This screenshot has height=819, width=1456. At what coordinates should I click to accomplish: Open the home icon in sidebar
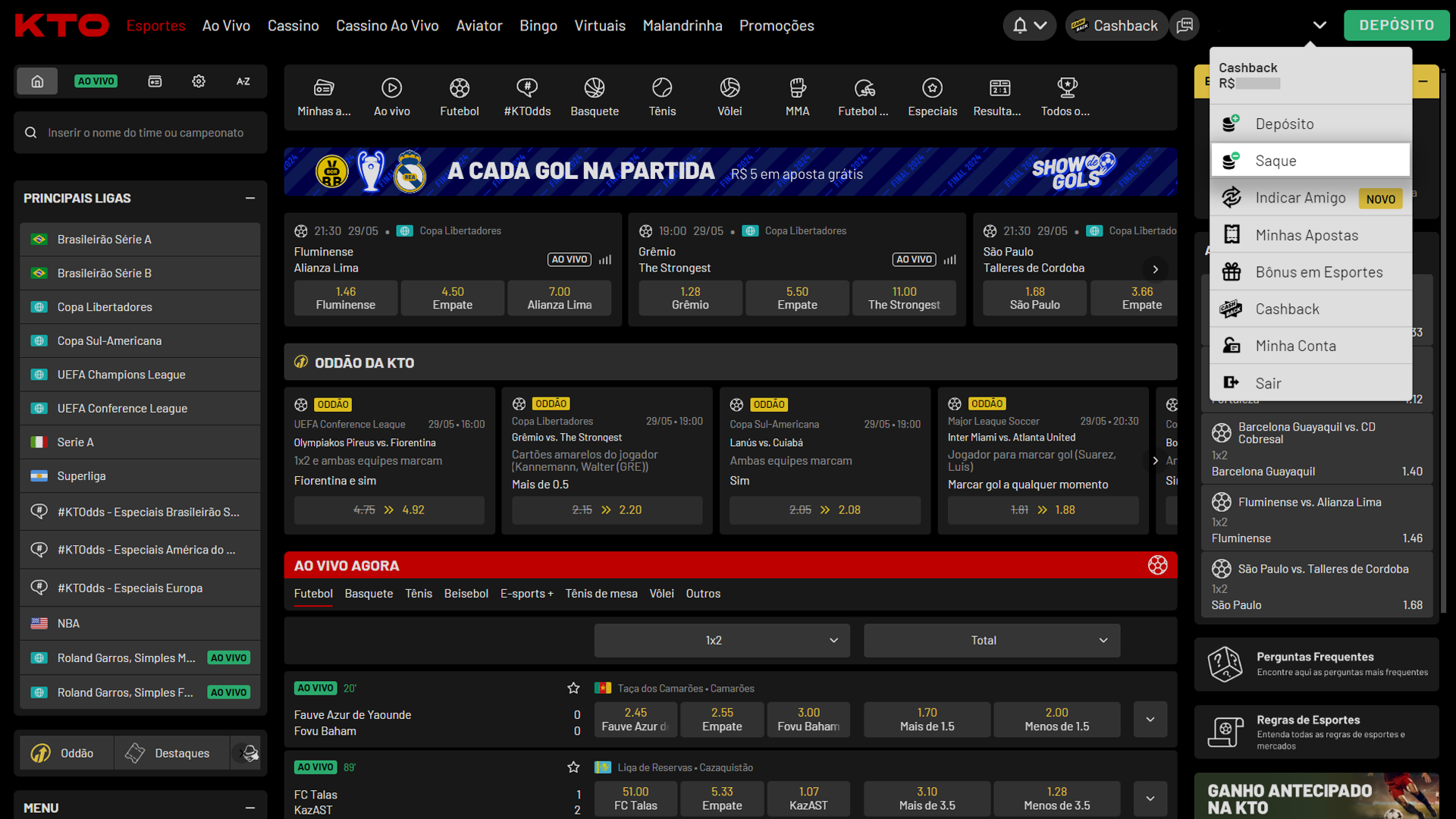click(x=37, y=81)
